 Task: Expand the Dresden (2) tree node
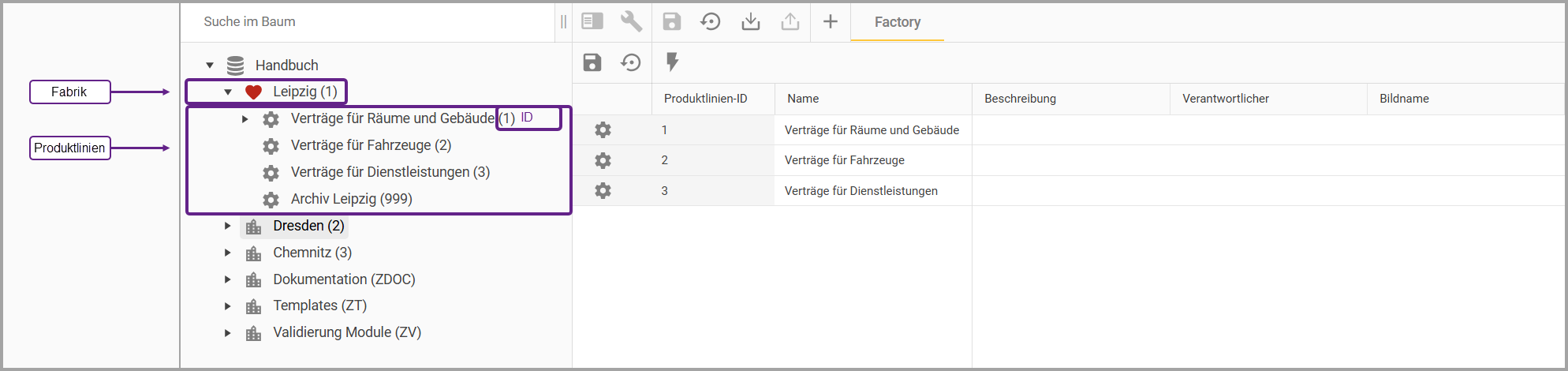[x=228, y=226]
